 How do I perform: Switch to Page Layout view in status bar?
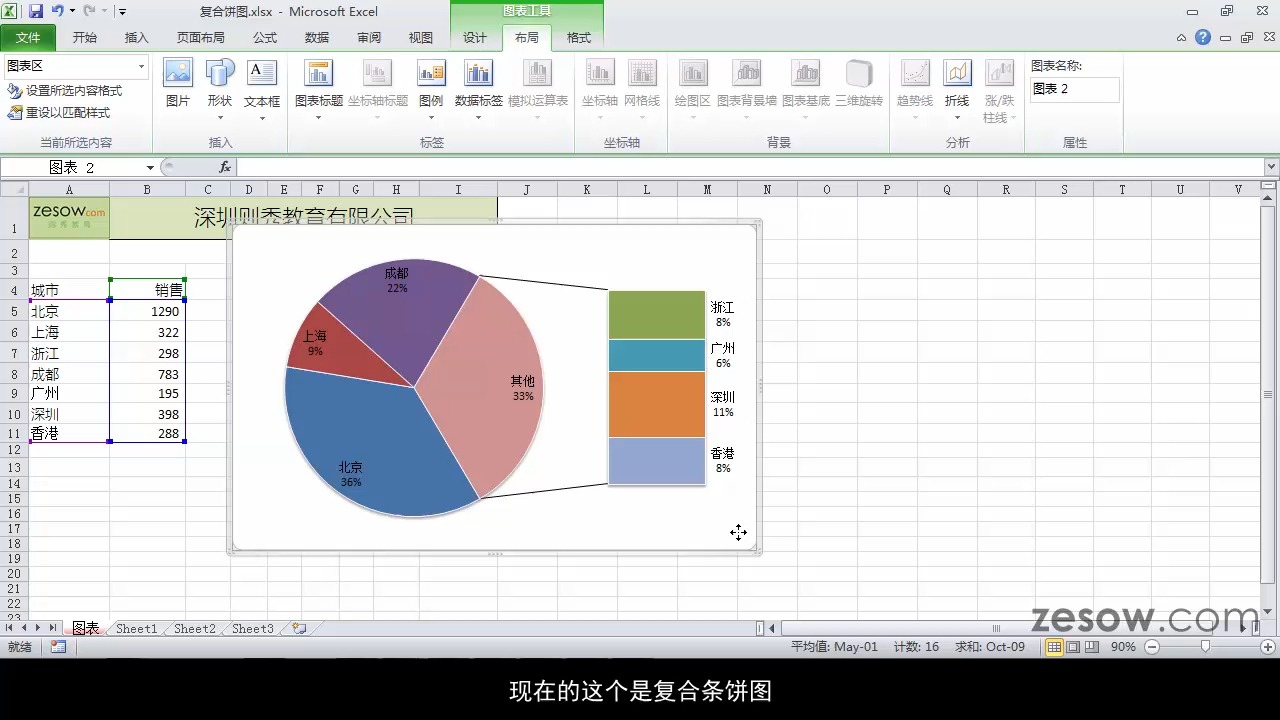coord(1073,647)
